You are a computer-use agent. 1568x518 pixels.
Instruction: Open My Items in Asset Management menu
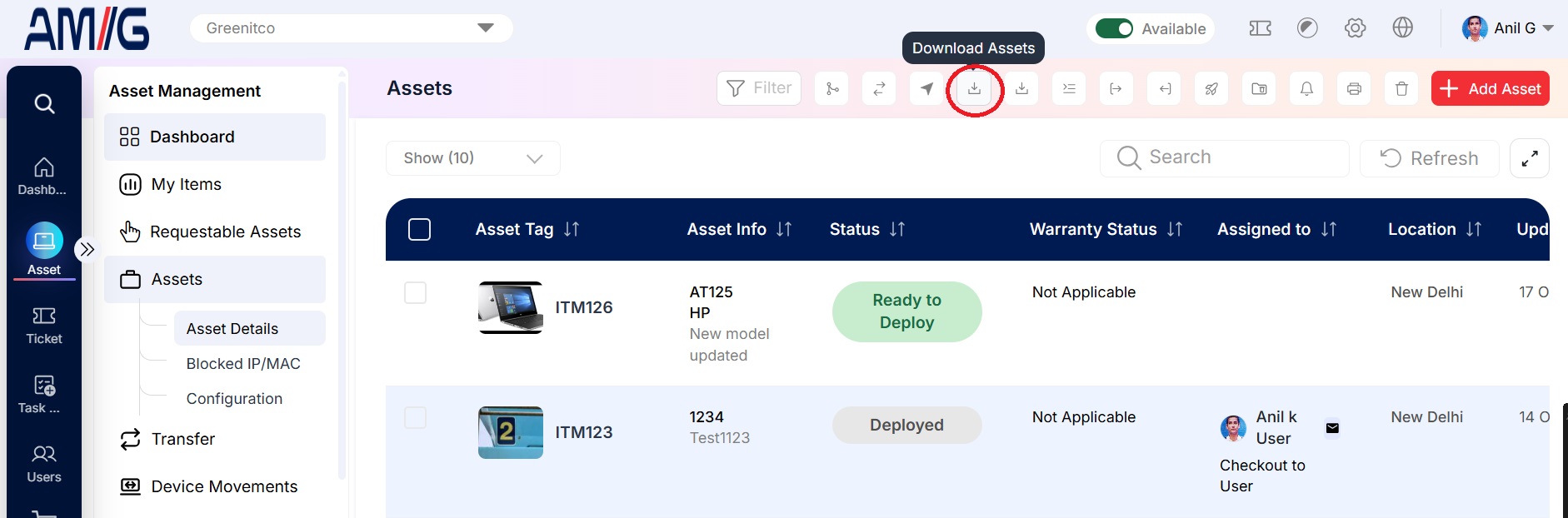pos(215,184)
